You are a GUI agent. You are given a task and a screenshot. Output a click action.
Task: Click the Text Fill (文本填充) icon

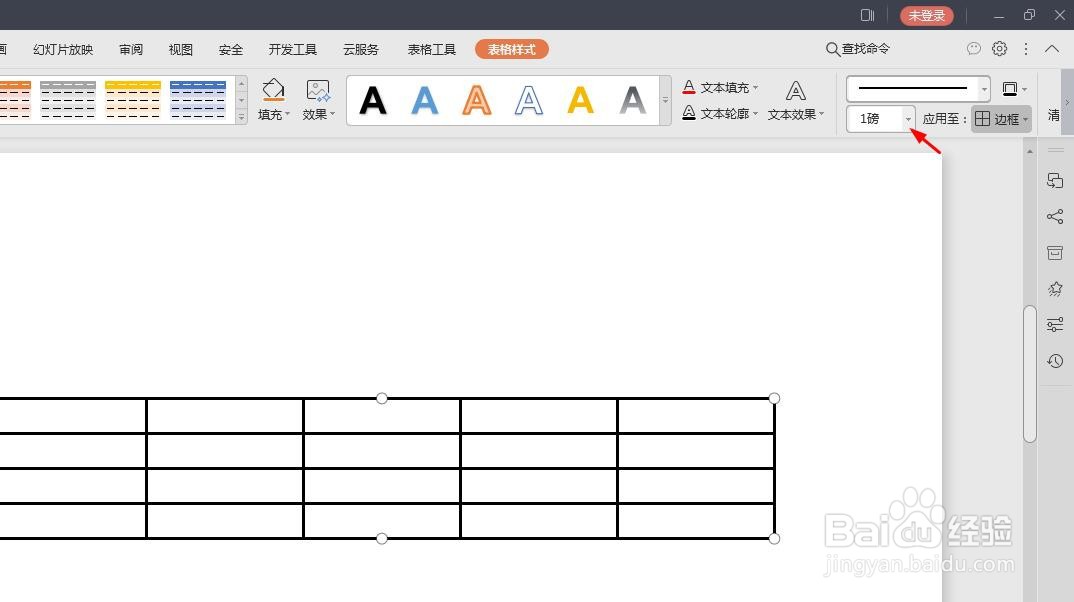pos(689,87)
